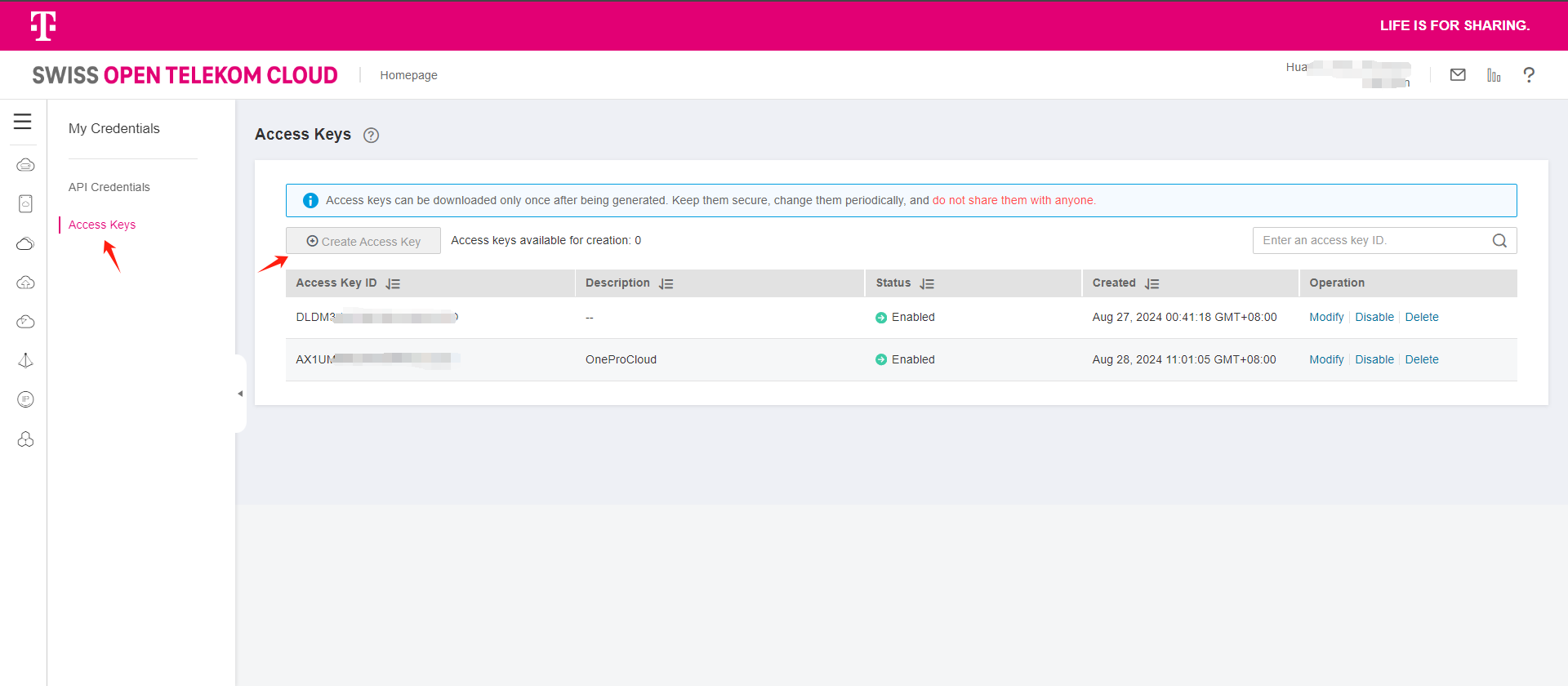The height and width of the screenshot is (686, 1568).
Task: Click the Operation column header
Action: (1337, 283)
